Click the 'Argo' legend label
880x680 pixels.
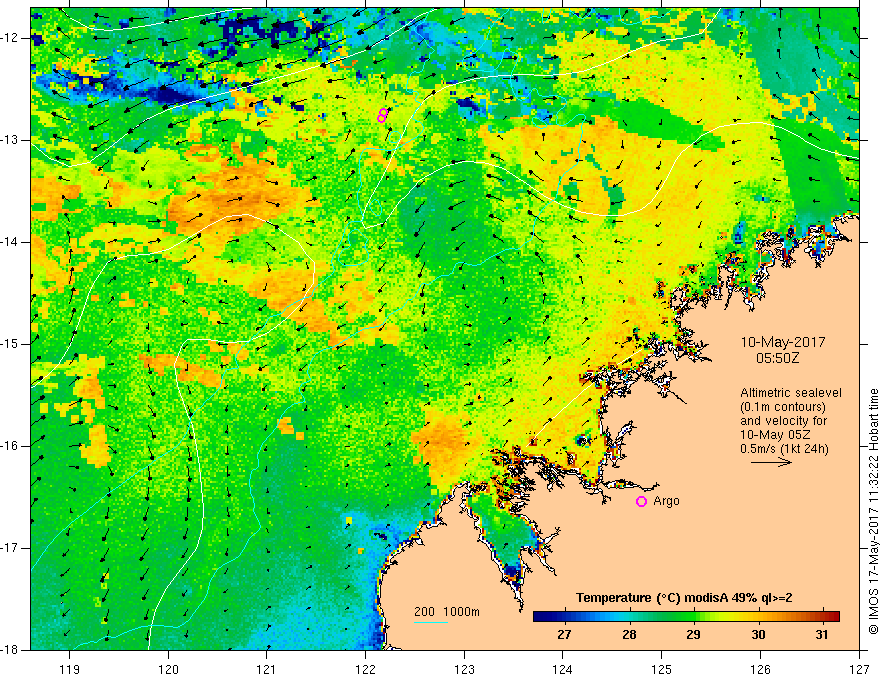tap(666, 501)
